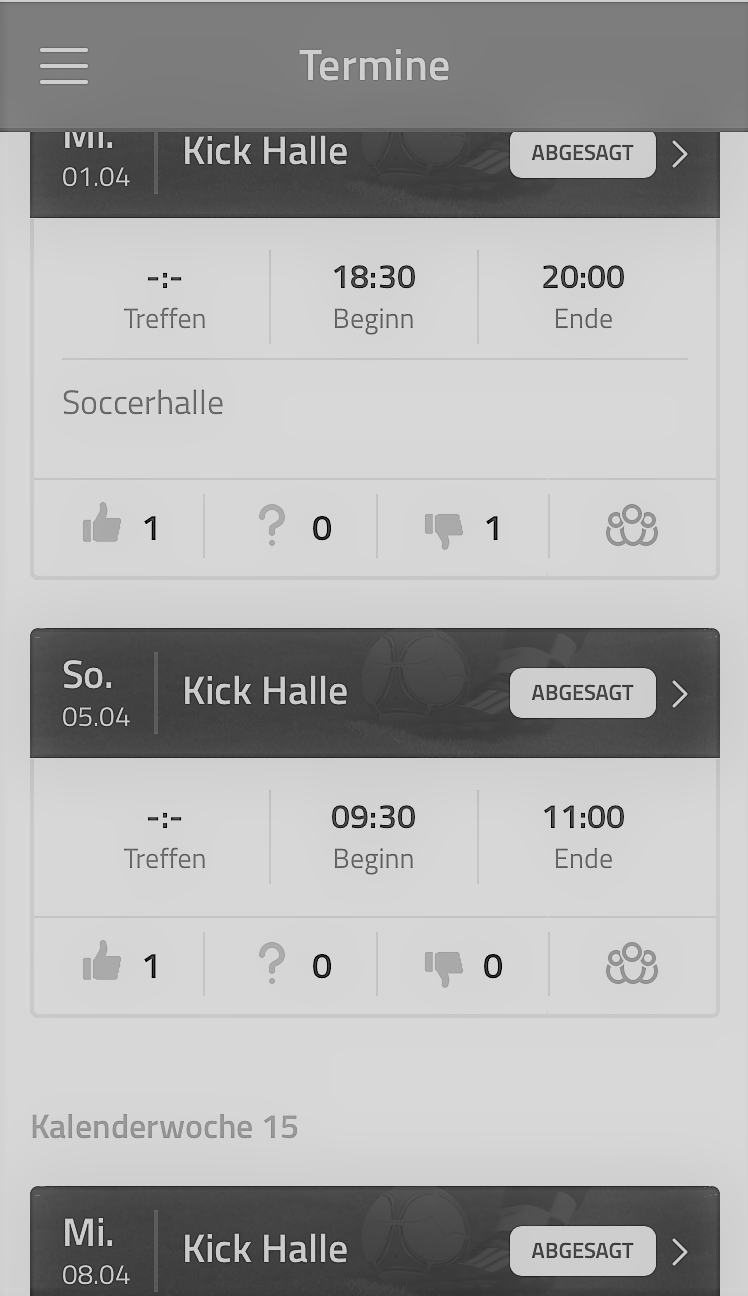Click the ABGESAGT badge on the So. 05.04 event
This screenshot has height=1296, width=748.
pyautogui.click(x=582, y=693)
